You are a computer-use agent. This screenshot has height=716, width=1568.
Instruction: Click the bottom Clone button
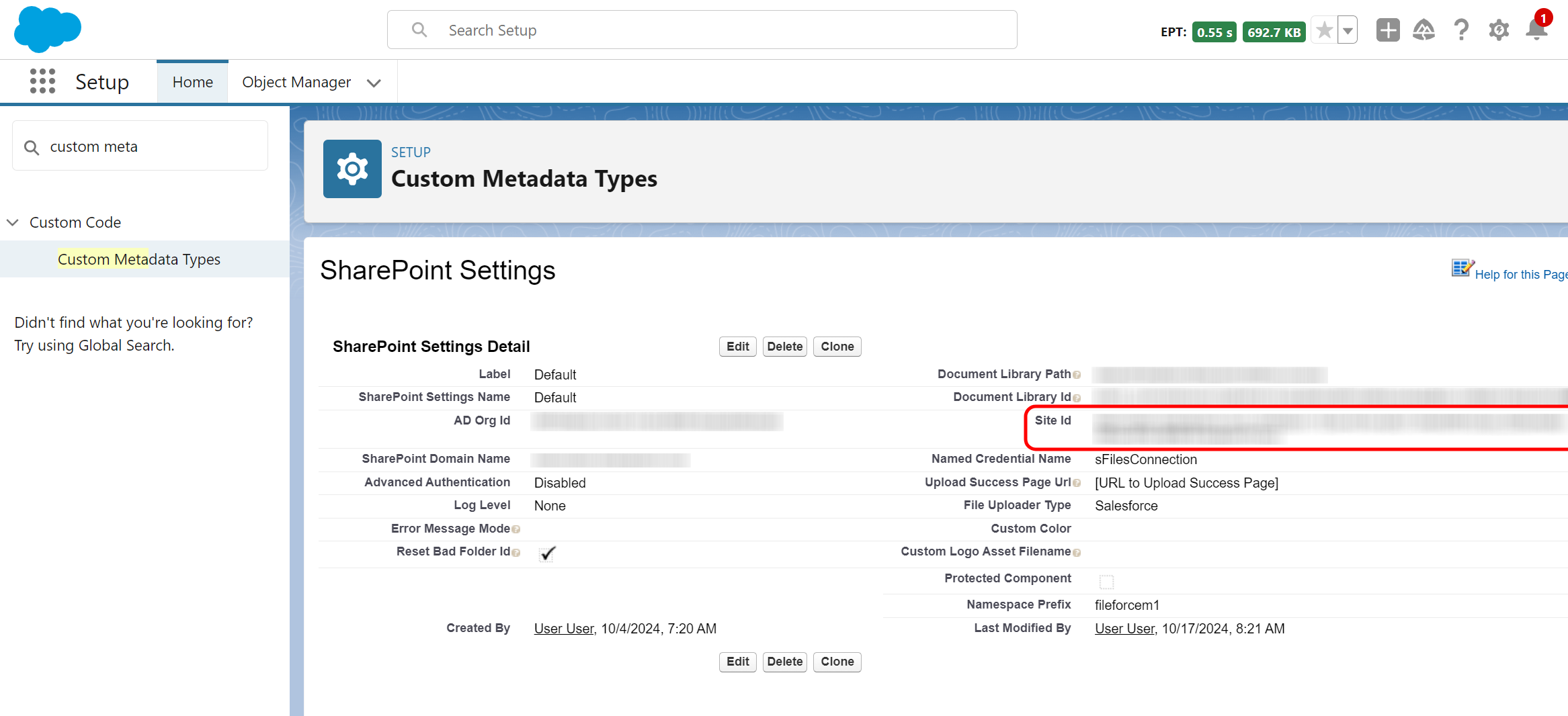837,662
